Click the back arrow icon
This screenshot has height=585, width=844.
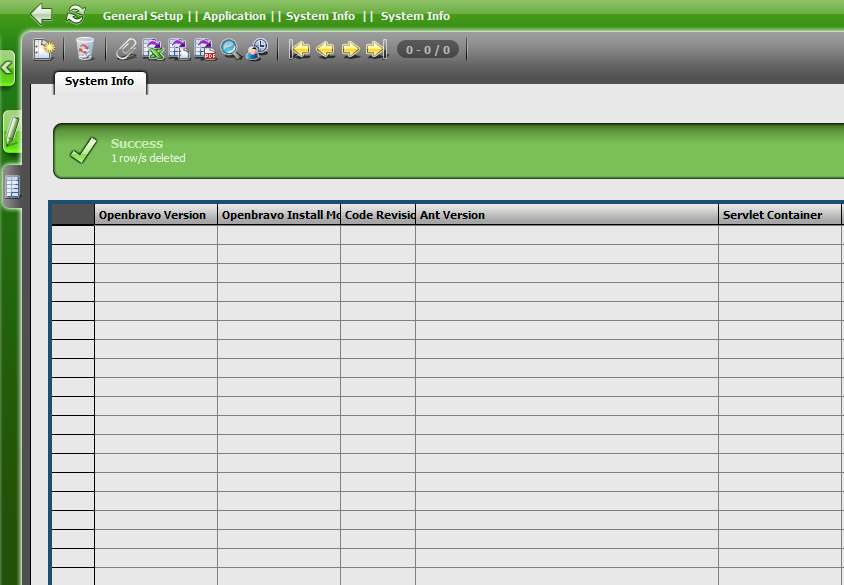(41, 15)
